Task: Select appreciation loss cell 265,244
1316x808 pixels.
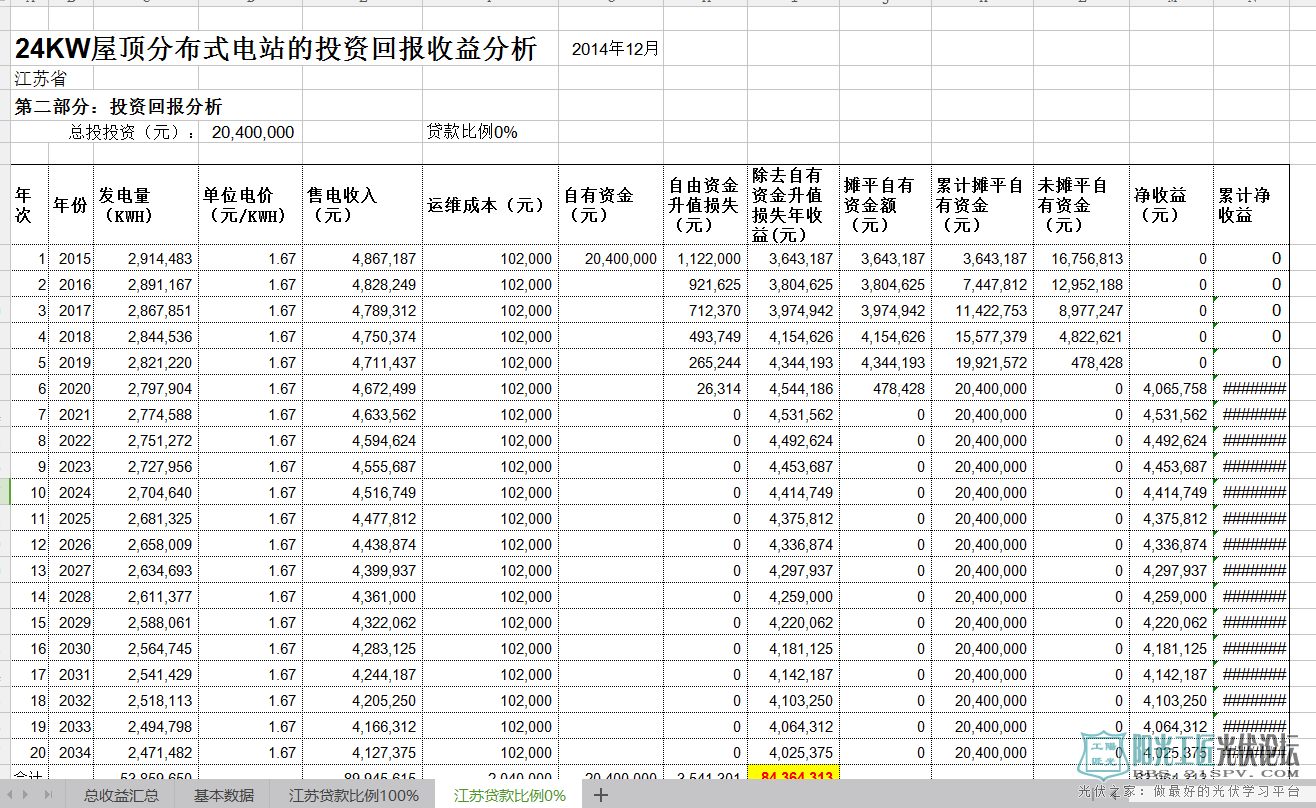Action: (x=705, y=362)
